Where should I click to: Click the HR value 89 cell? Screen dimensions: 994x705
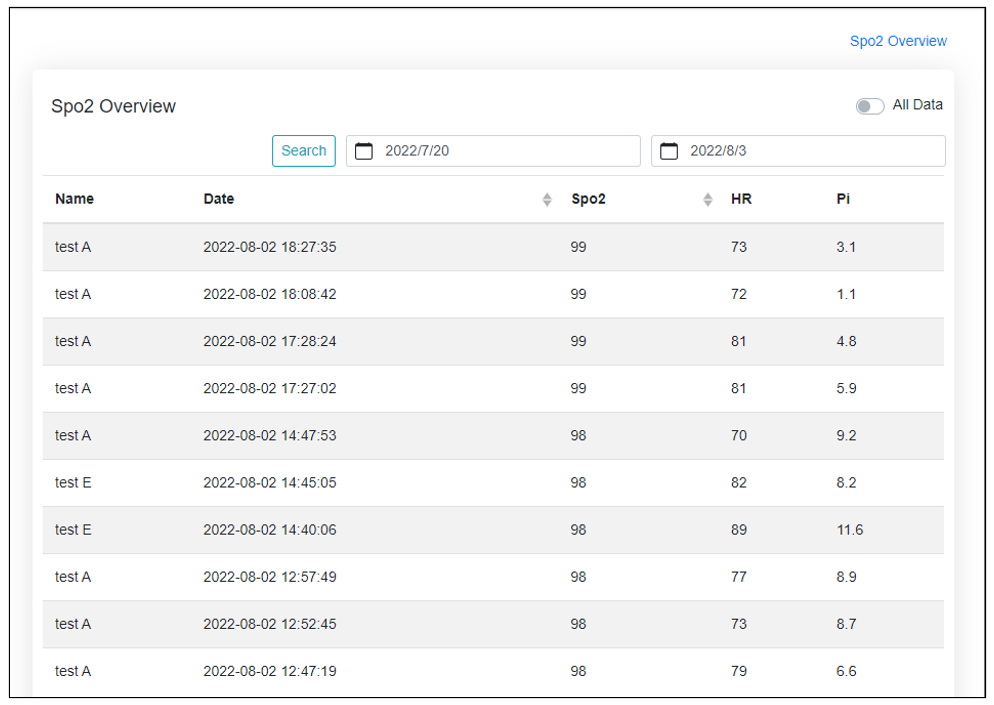pyautogui.click(x=739, y=530)
